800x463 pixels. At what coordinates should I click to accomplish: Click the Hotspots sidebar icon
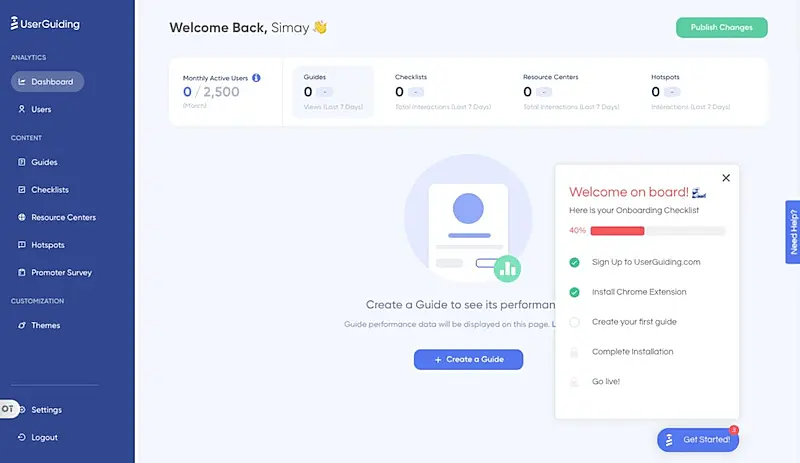click(22, 245)
